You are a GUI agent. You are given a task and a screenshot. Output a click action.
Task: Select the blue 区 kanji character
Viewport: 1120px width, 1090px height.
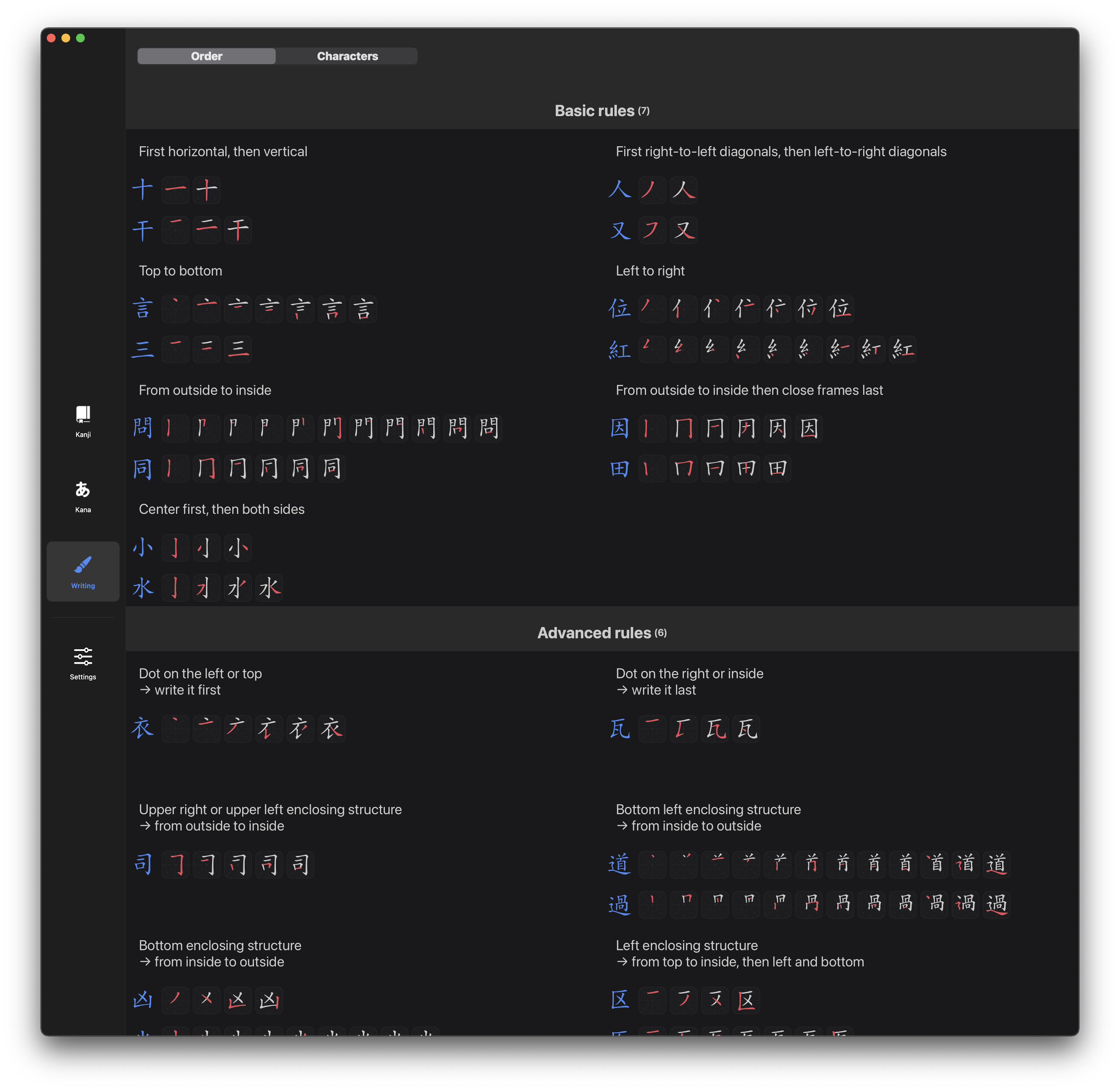pos(620,1000)
